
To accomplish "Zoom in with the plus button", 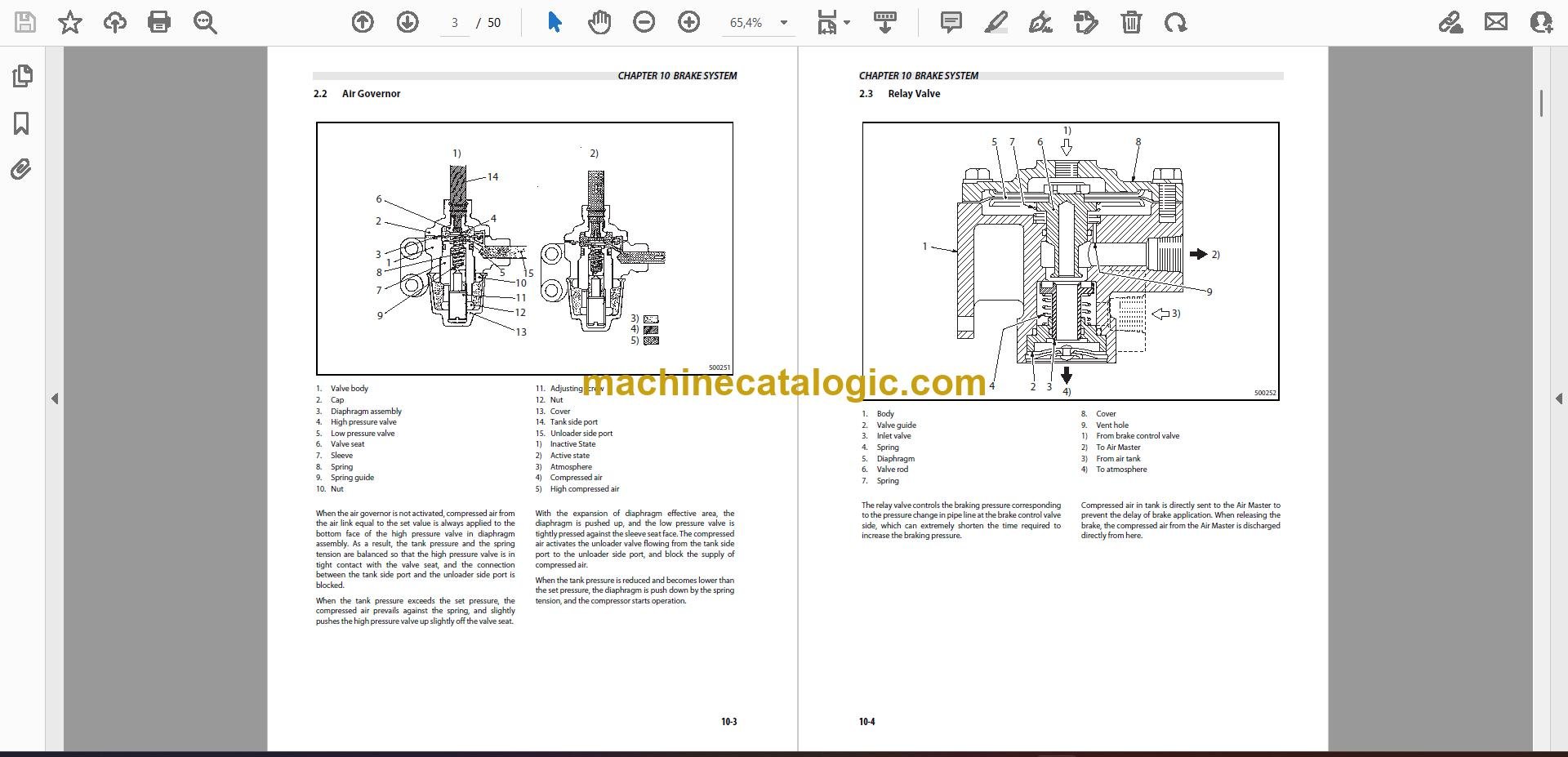I will pyautogui.click(x=689, y=23).
